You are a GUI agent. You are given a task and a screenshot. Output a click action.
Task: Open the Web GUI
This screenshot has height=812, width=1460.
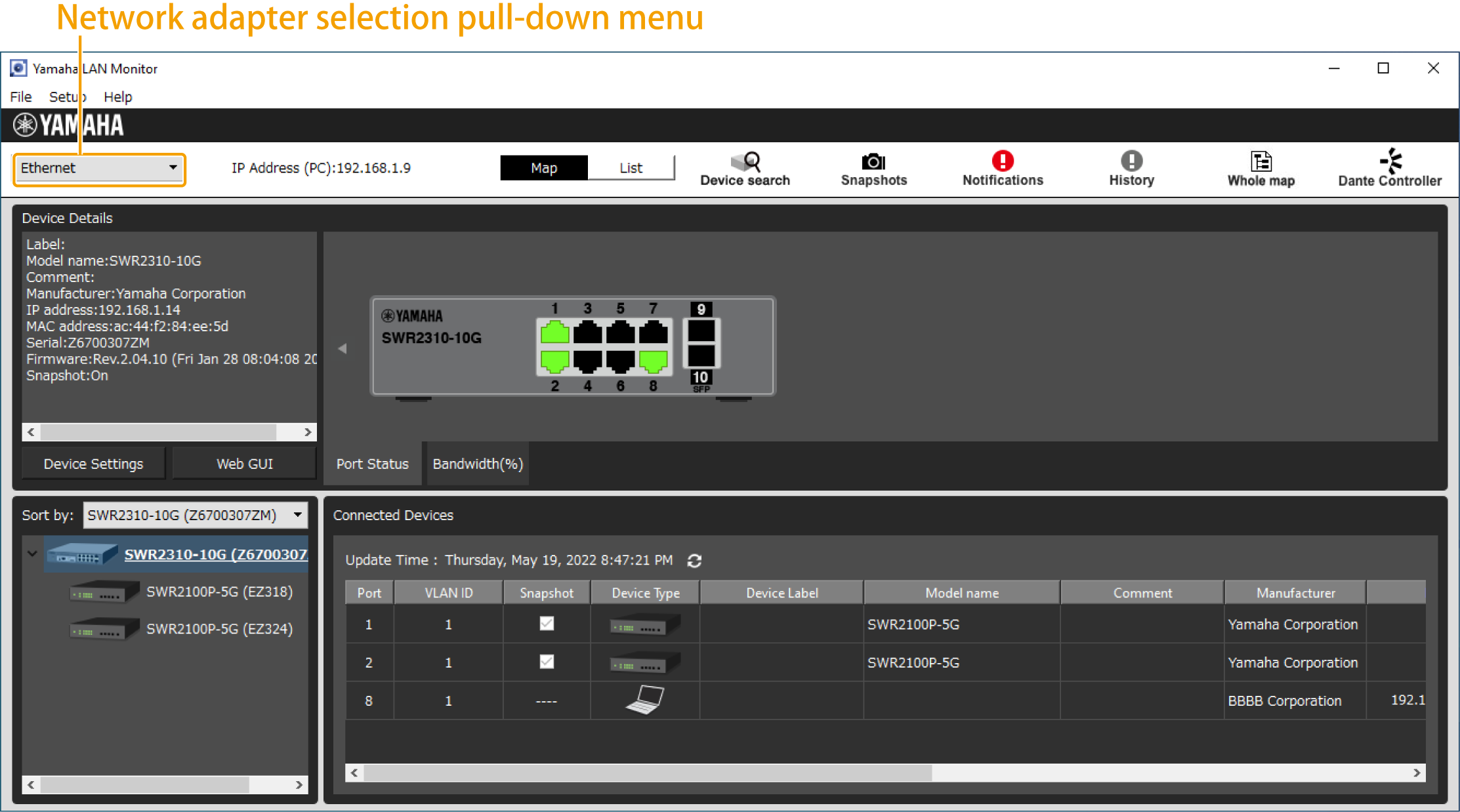(x=243, y=463)
